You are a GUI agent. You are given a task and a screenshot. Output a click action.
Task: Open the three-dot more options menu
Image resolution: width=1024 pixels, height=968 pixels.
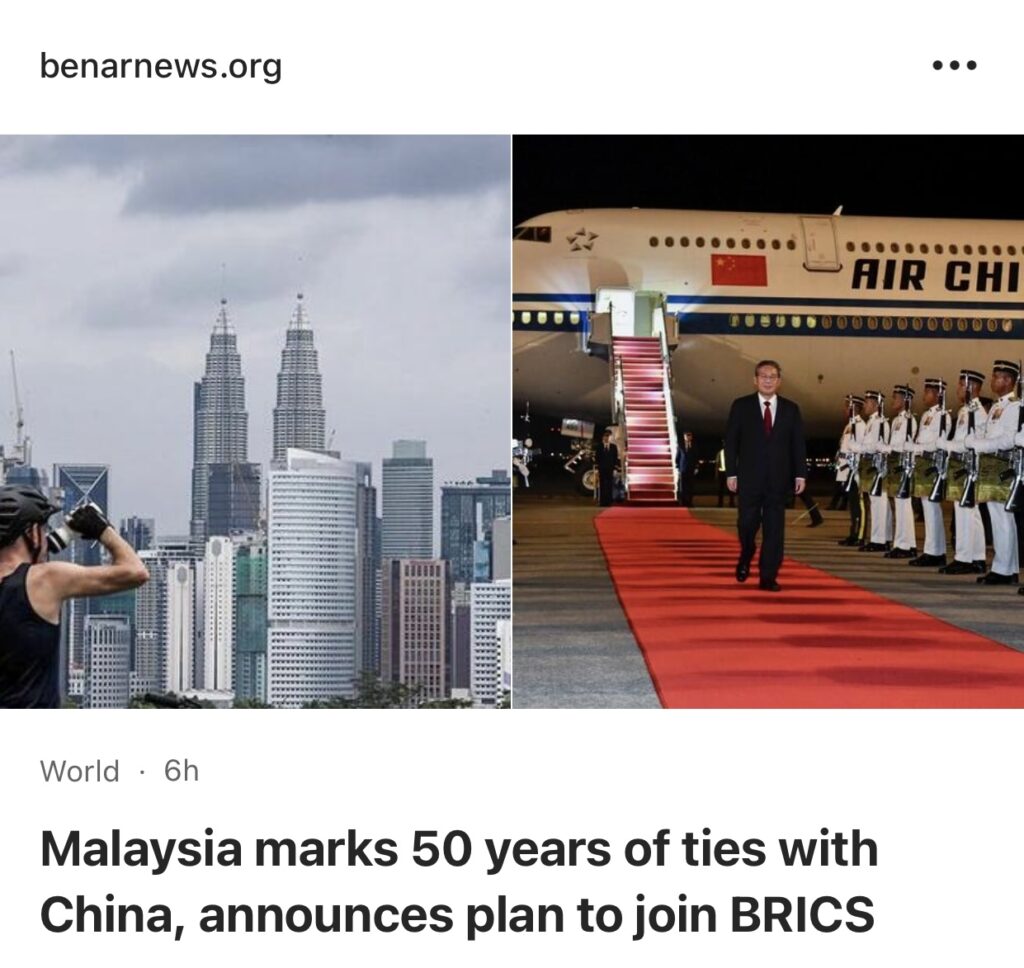tap(954, 65)
